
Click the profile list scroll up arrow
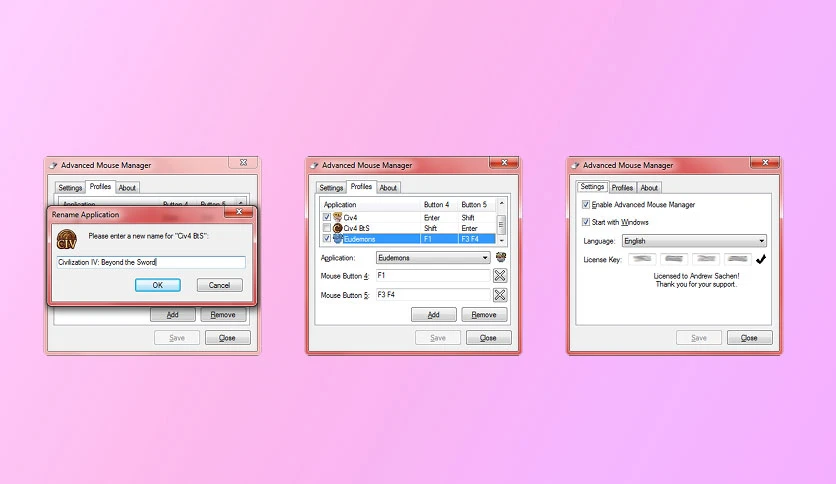(x=501, y=204)
